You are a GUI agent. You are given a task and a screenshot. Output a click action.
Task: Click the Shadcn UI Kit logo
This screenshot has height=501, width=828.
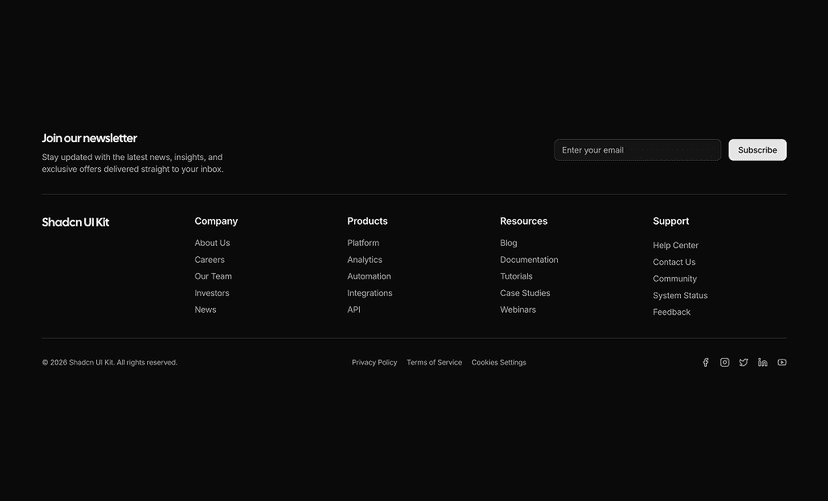[76, 222]
